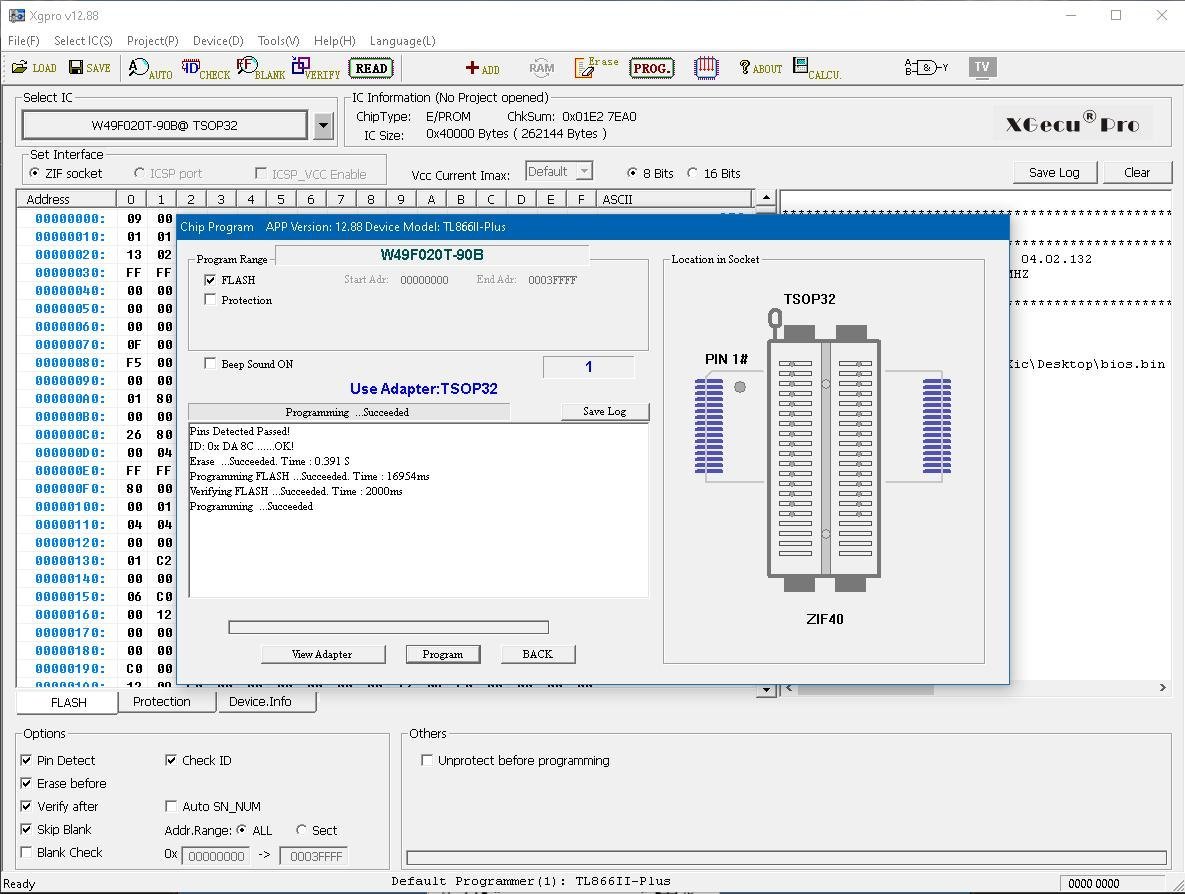Click the SAVE toolbar icon
The height and width of the screenshot is (894, 1185).
coord(89,68)
